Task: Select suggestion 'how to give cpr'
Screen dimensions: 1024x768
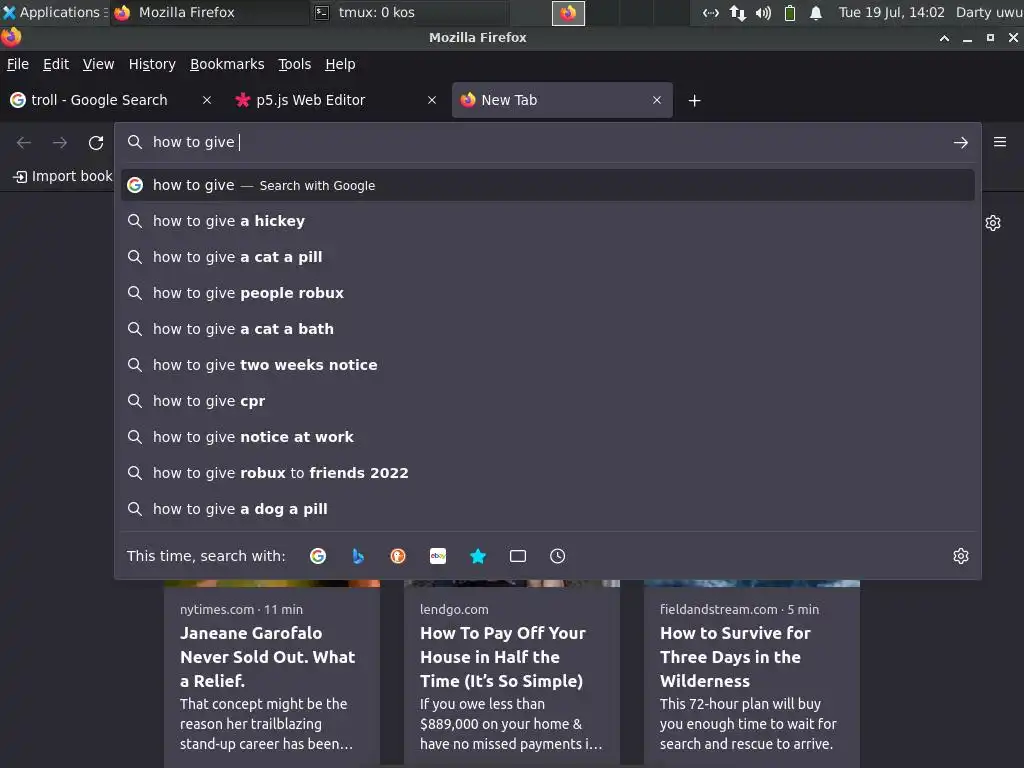Action: pyautogui.click(x=547, y=400)
